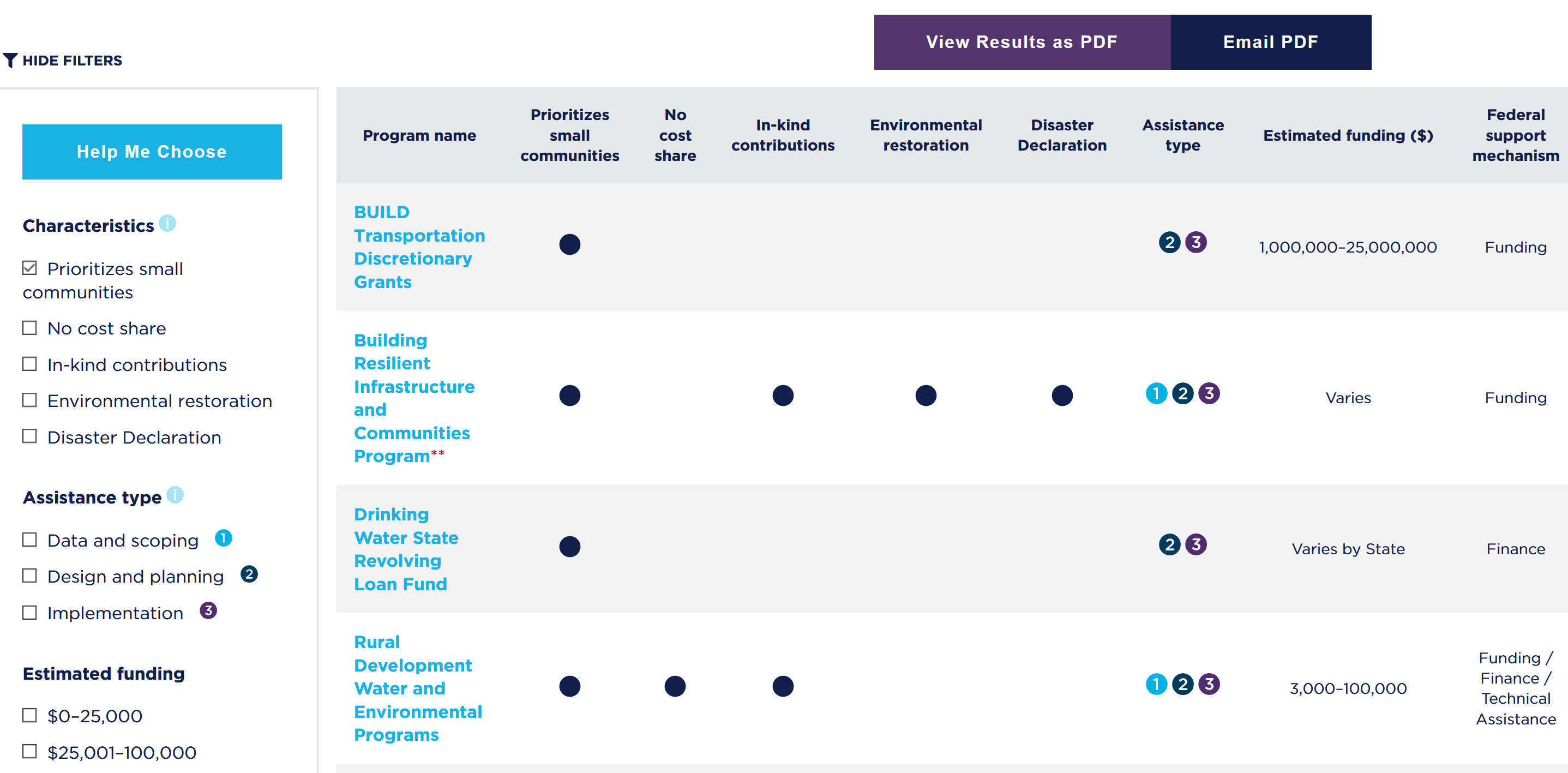This screenshot has width=1568, height=773.
Task: Click the Program name column header
Action: click(x=419, y=135)
